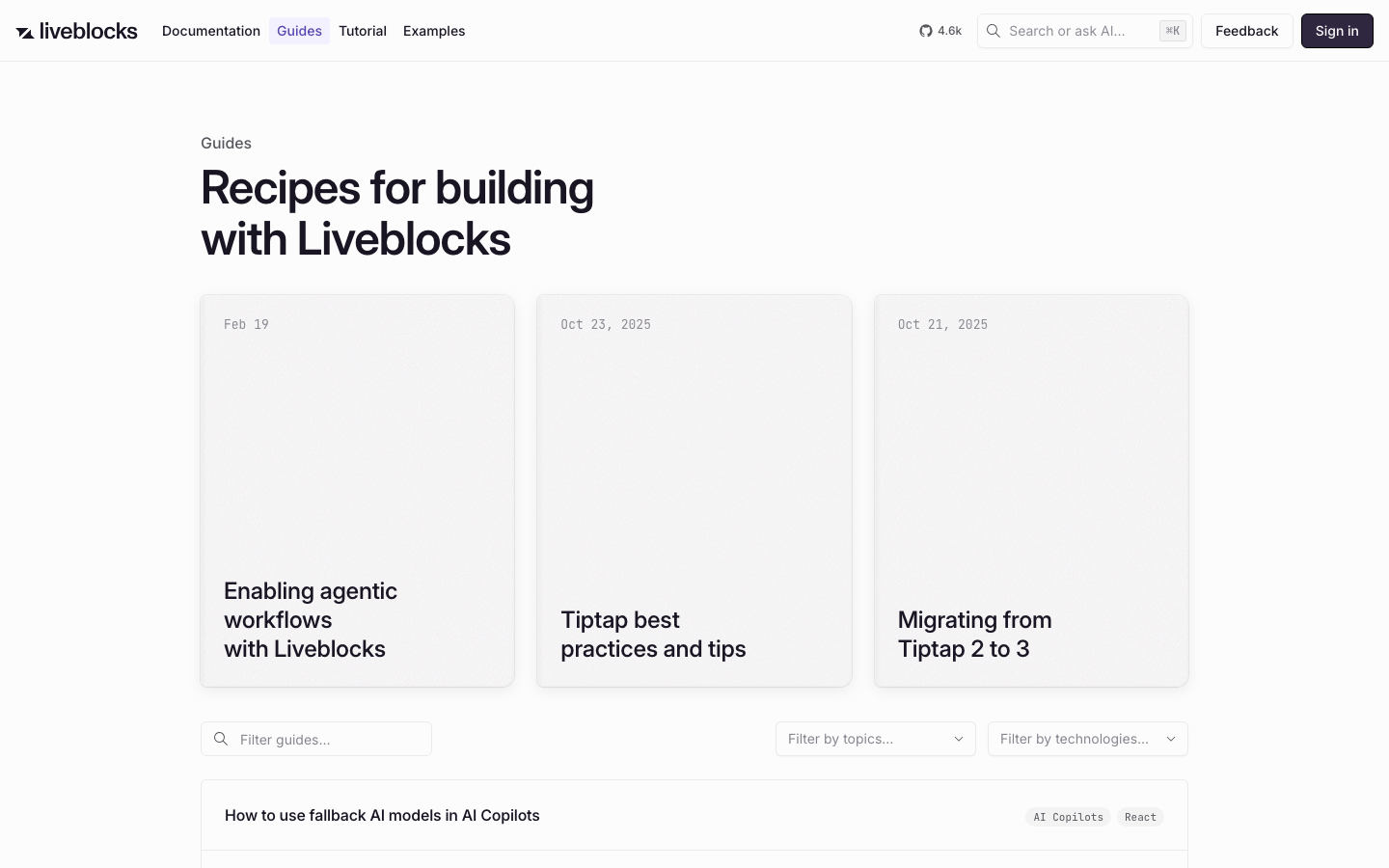The image size is (1389, 868).
Task: Open the Examples nav item
Action: coord(434,31)
